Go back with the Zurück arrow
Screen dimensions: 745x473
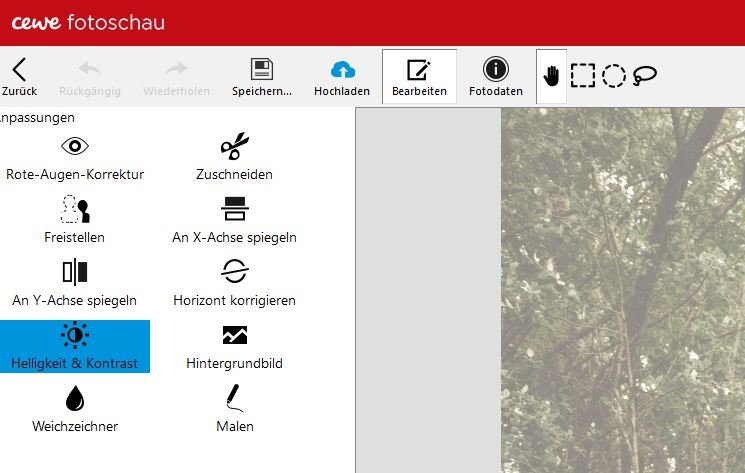click(19, 77)
